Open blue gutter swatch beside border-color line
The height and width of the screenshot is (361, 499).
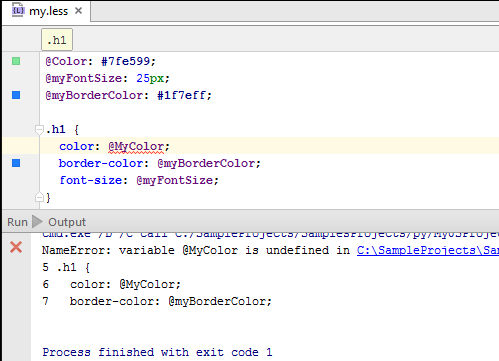pyautogui.click(x=16, y=163)
